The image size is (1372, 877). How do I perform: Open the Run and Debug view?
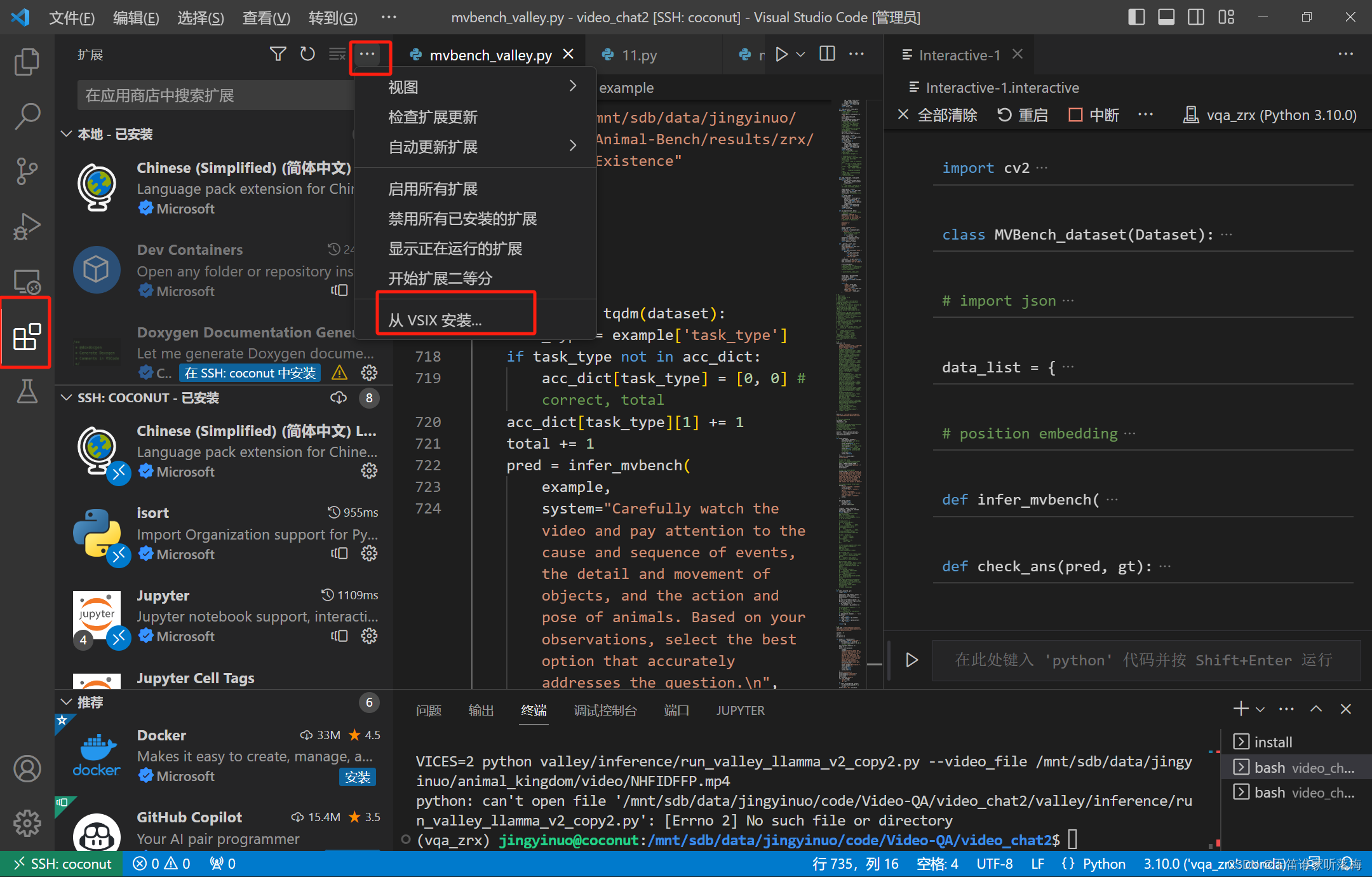(27, 226)
